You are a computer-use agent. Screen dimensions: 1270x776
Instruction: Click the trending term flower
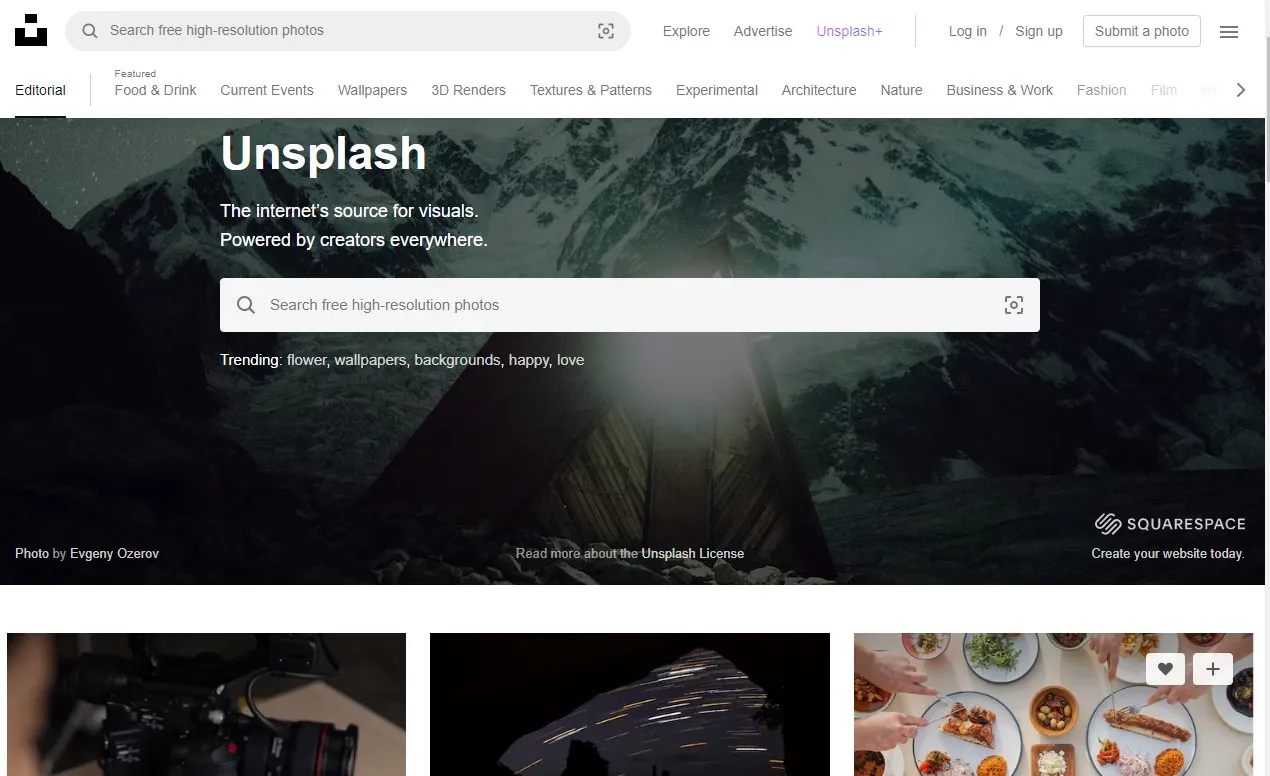click(307, 360)
